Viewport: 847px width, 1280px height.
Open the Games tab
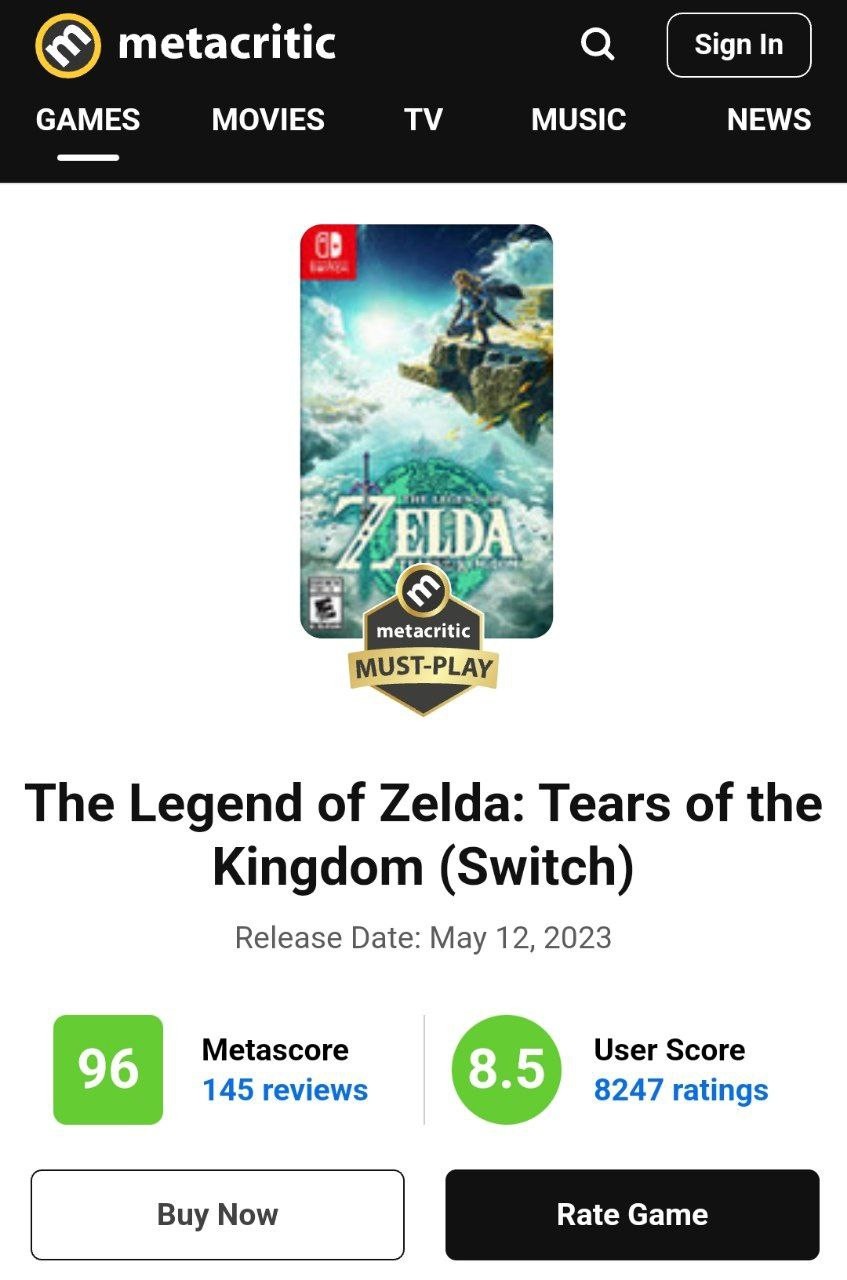coord(88,120)
